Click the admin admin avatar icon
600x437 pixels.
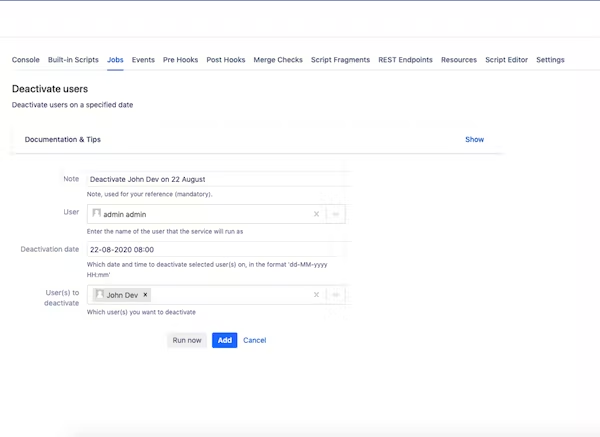[x=96, y=213]
